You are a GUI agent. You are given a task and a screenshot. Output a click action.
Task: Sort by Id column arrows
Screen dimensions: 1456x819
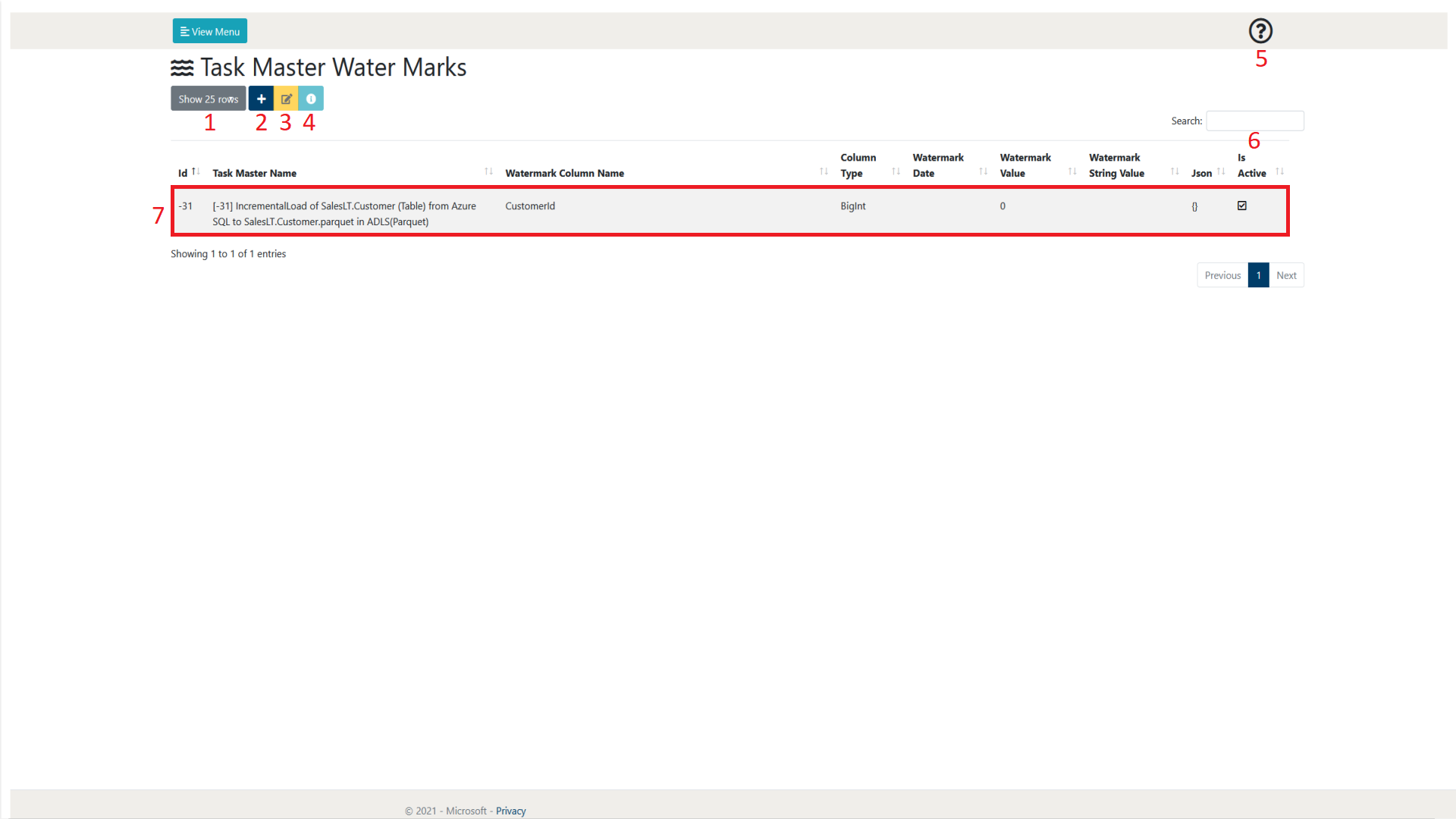click(x=196, y=172)
